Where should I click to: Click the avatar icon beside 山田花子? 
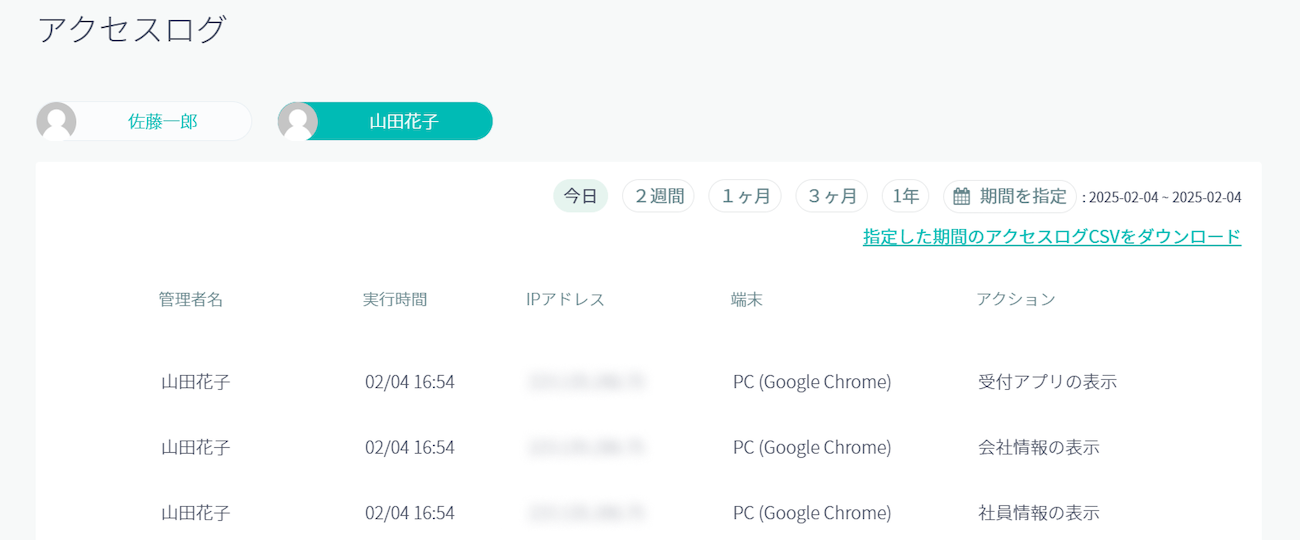[x=298, y=121]
